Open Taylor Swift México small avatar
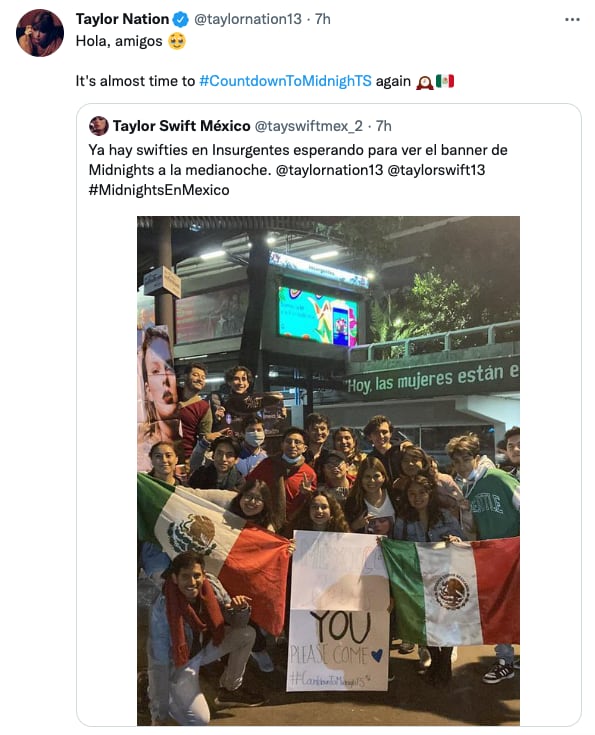The height and width of the screenshot is (735, 595). [x=98, y=126]
